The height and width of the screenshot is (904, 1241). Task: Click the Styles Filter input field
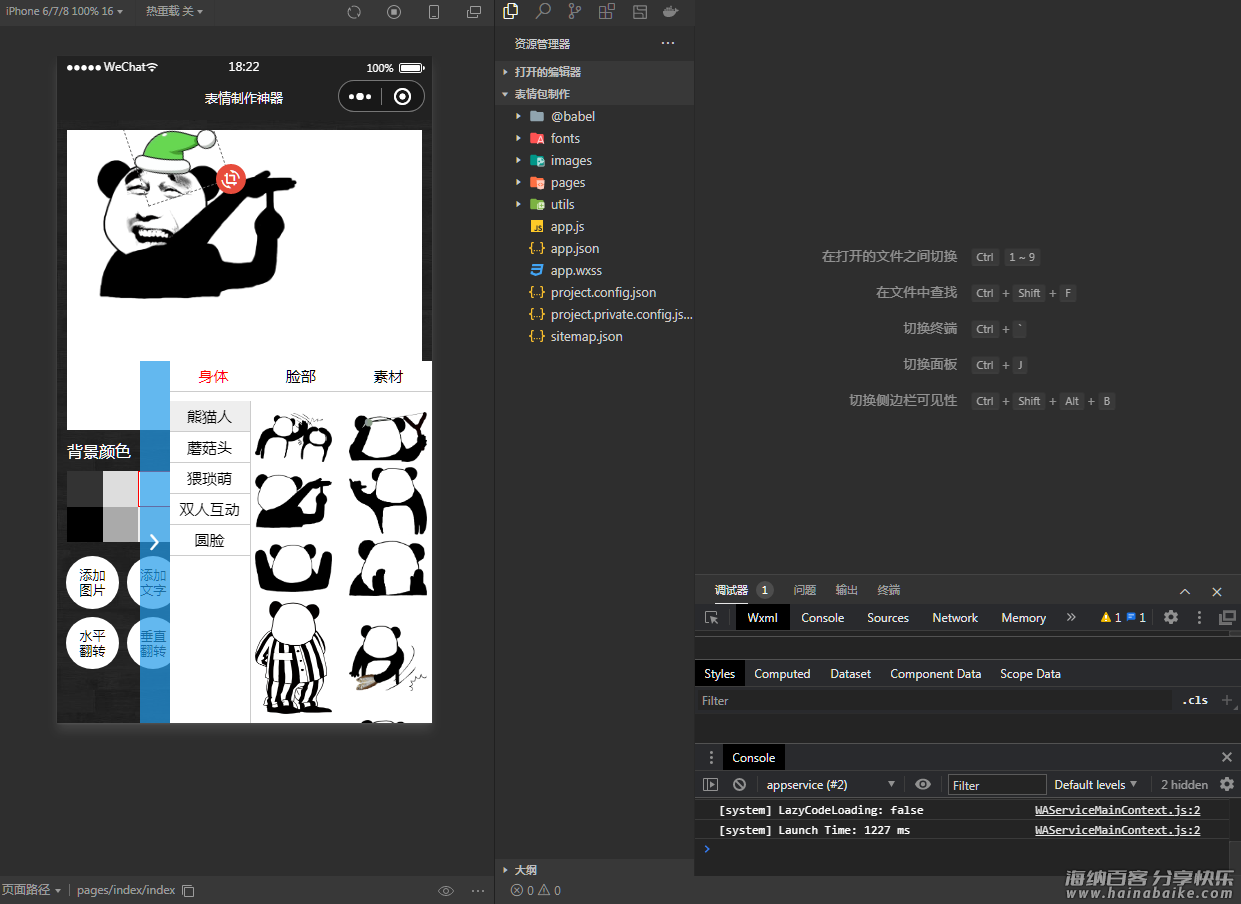point(934,700)
